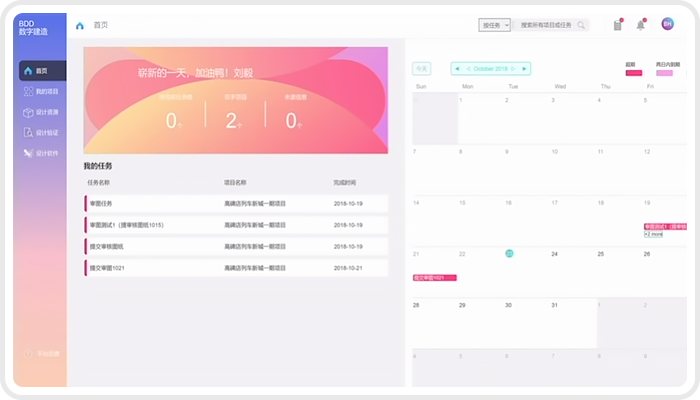Click the 首页 home icon in sidebar
This screenshot has height=400, width=700.
pyautogui.click(x=28, y=72)
